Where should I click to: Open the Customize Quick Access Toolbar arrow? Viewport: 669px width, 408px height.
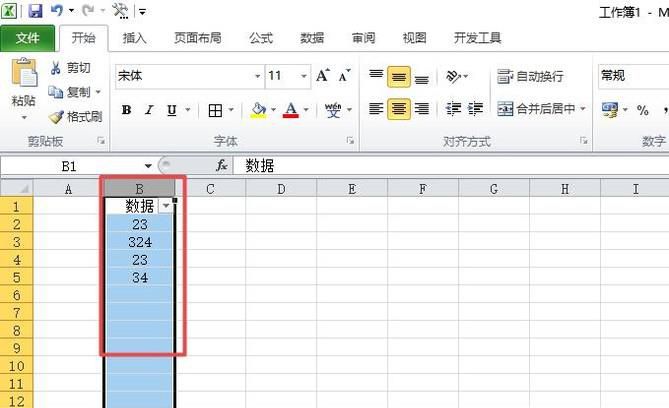(143, 12)
